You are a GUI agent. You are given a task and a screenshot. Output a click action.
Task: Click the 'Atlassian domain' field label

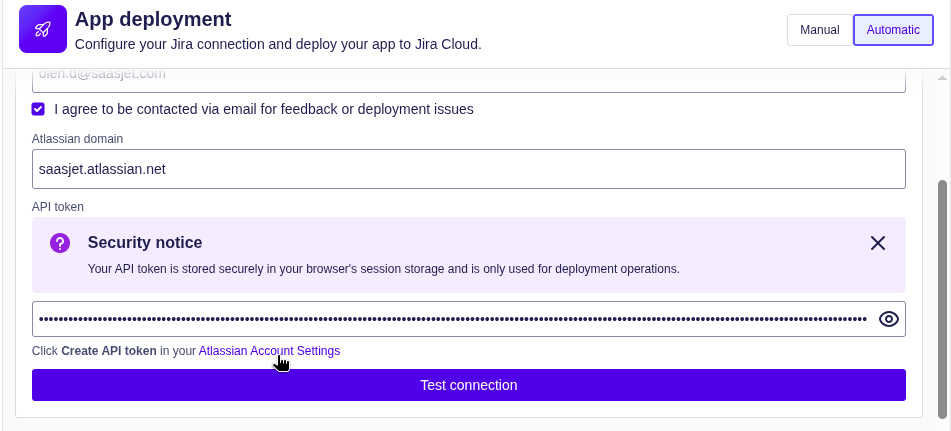click(x=78, y=139)
